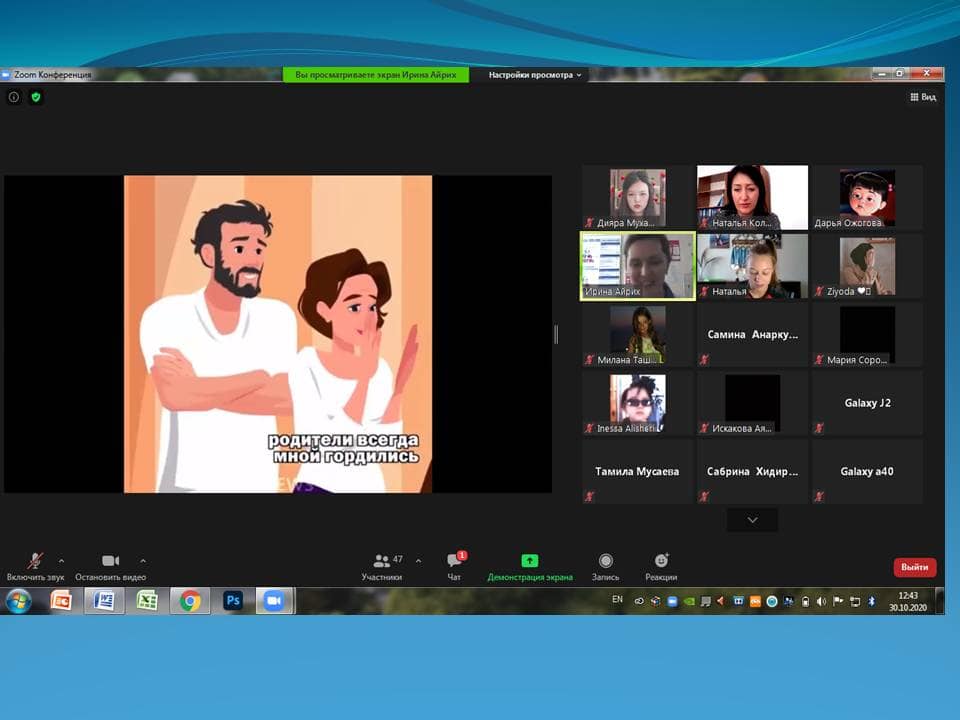Screen dimensions: 960x720
Task: Select Ziyoda participant thumbnail
Action: [x=868, y=266]
